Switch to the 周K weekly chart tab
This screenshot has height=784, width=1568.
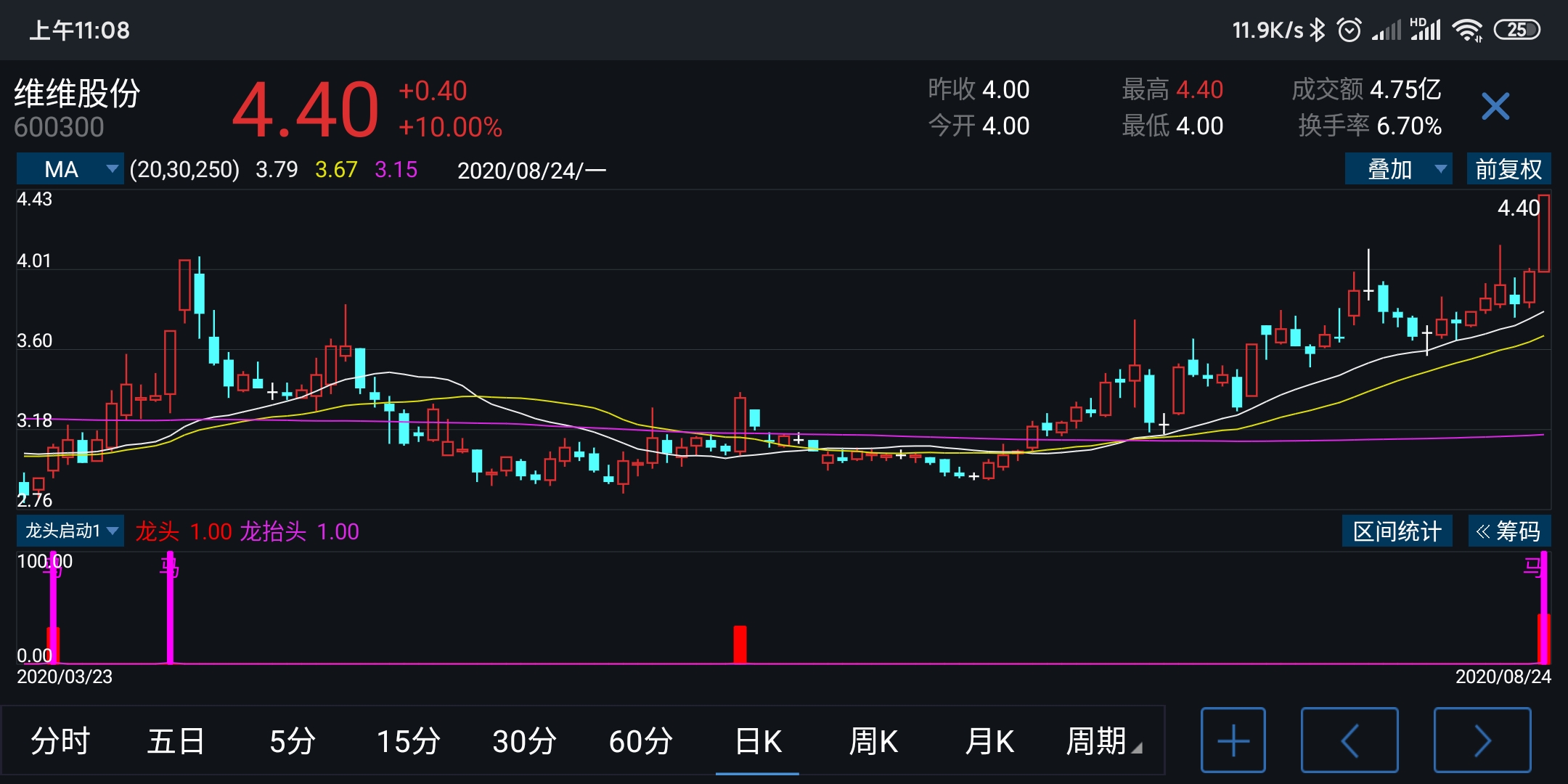click(873, 741)
